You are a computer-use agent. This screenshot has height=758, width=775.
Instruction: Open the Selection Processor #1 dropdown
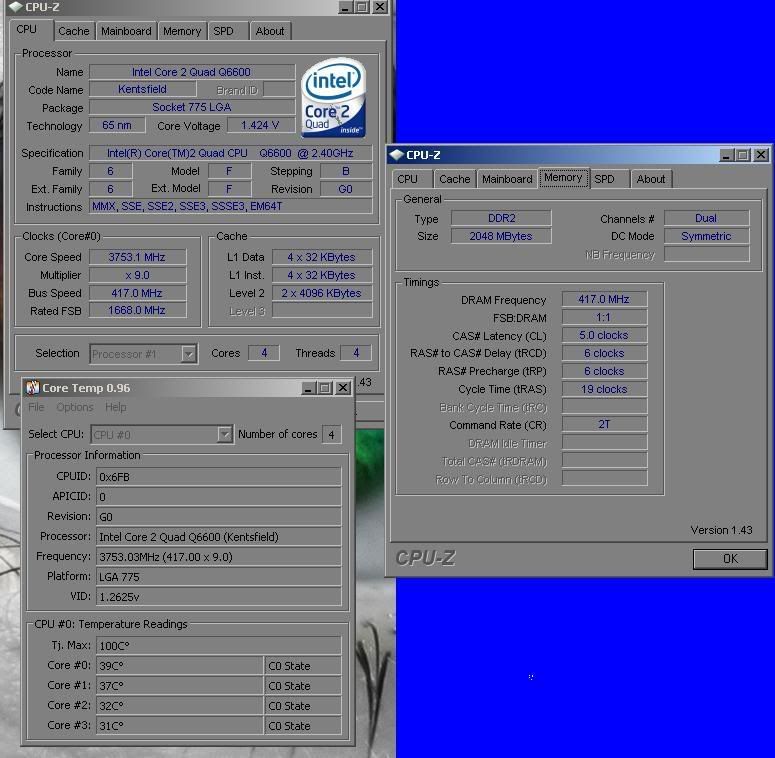pos(188,353)
